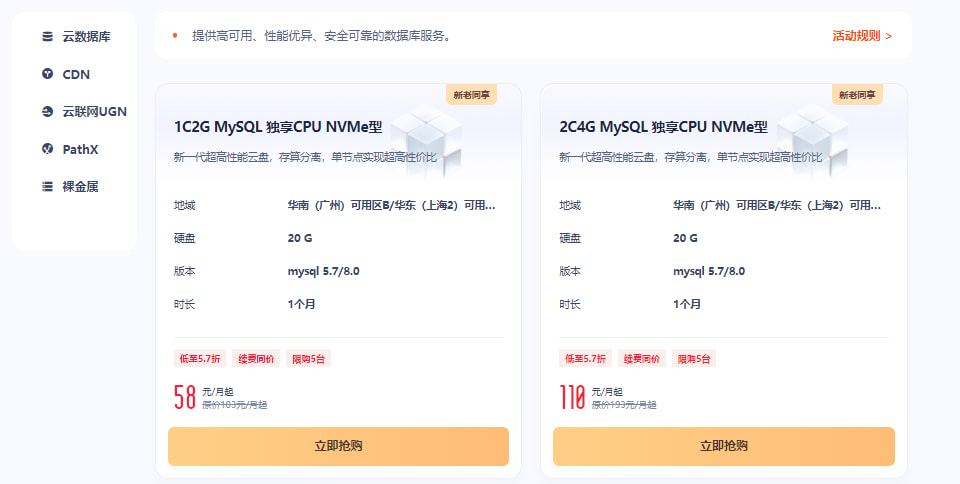The width and height of the screenshot is (960, 484).
Task: Click 新老同享 badge on 2C4G card
Action: [857, 95]
